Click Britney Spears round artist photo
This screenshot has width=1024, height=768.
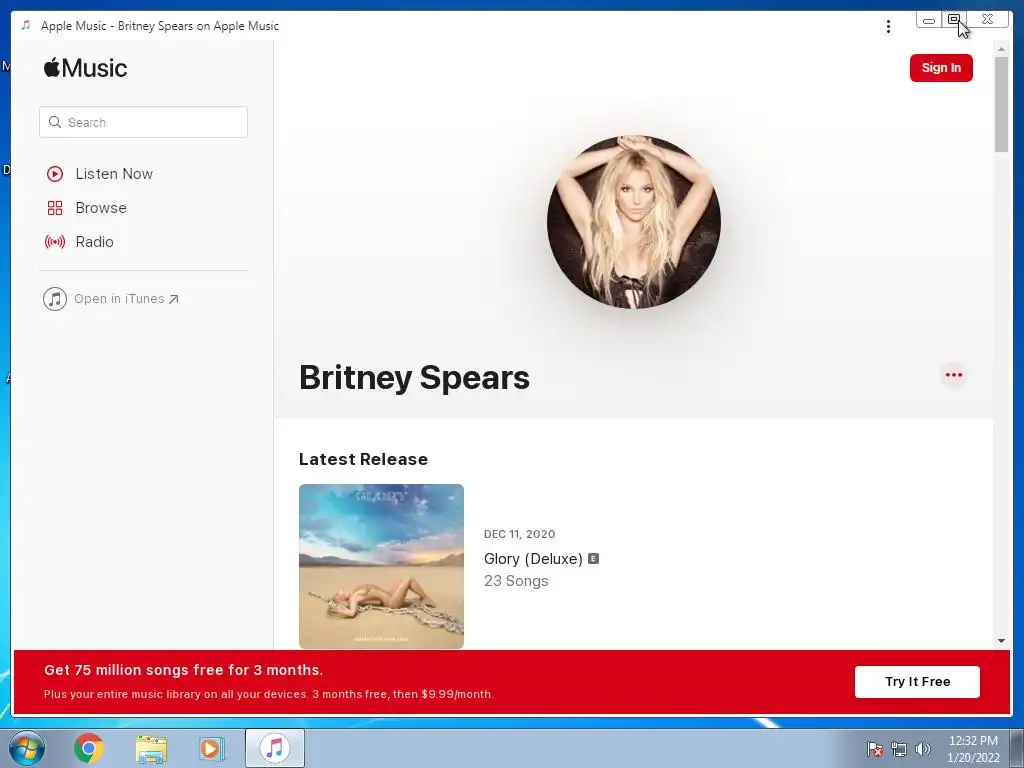click(633, 222)
